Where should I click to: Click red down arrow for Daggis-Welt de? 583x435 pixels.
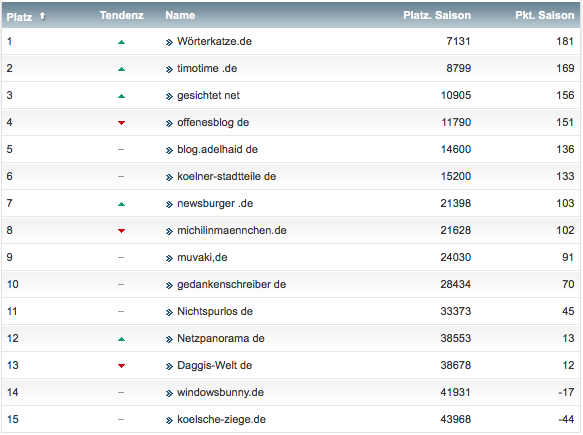click(x=121, y=366)
